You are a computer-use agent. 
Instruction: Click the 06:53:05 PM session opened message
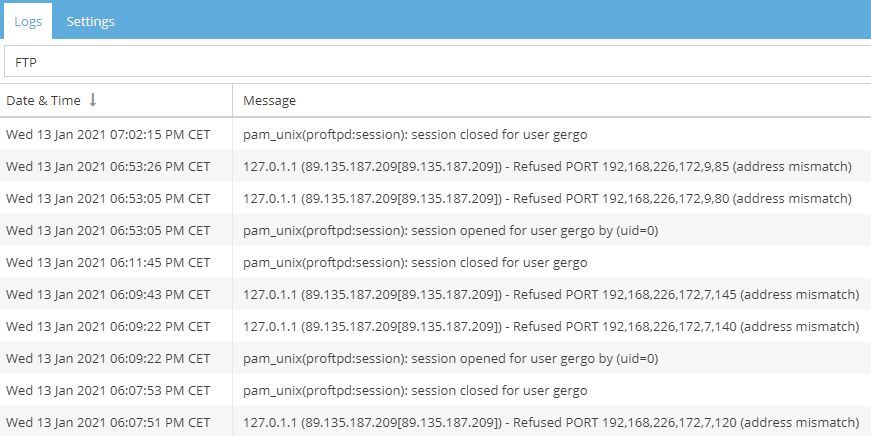450,230
